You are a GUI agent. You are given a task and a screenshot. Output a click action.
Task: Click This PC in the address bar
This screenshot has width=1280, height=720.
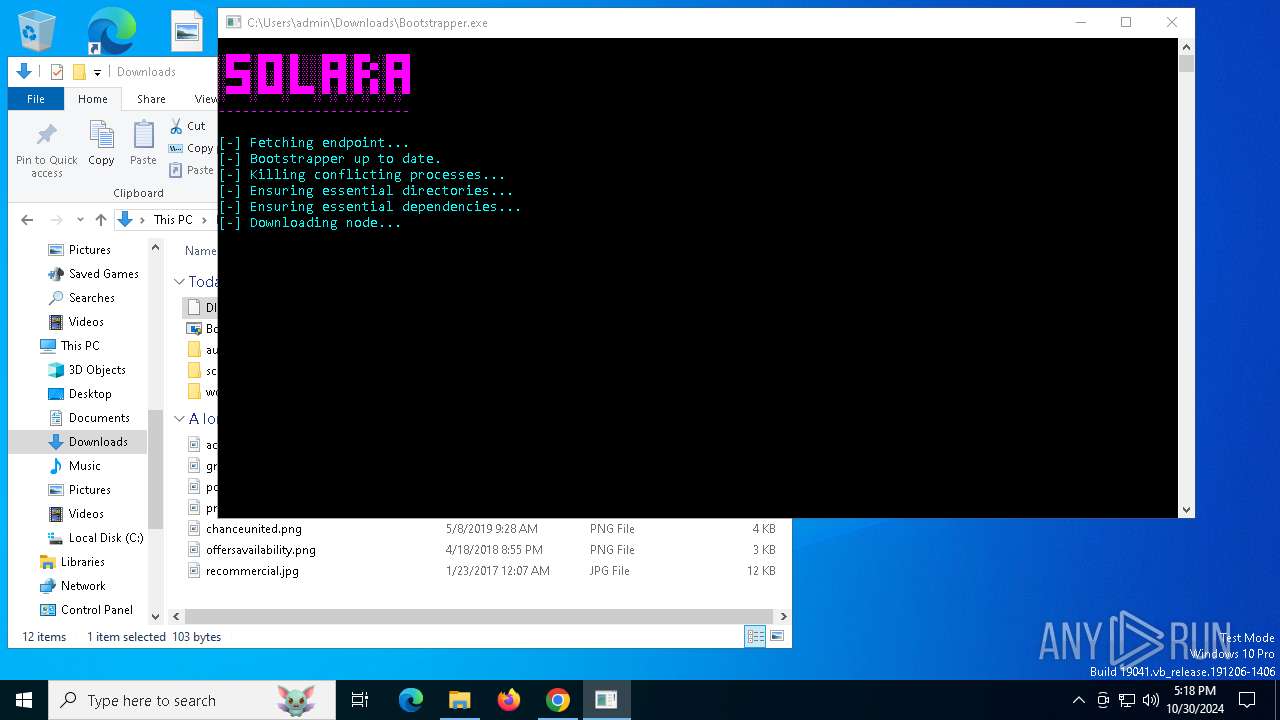(173, 220)
